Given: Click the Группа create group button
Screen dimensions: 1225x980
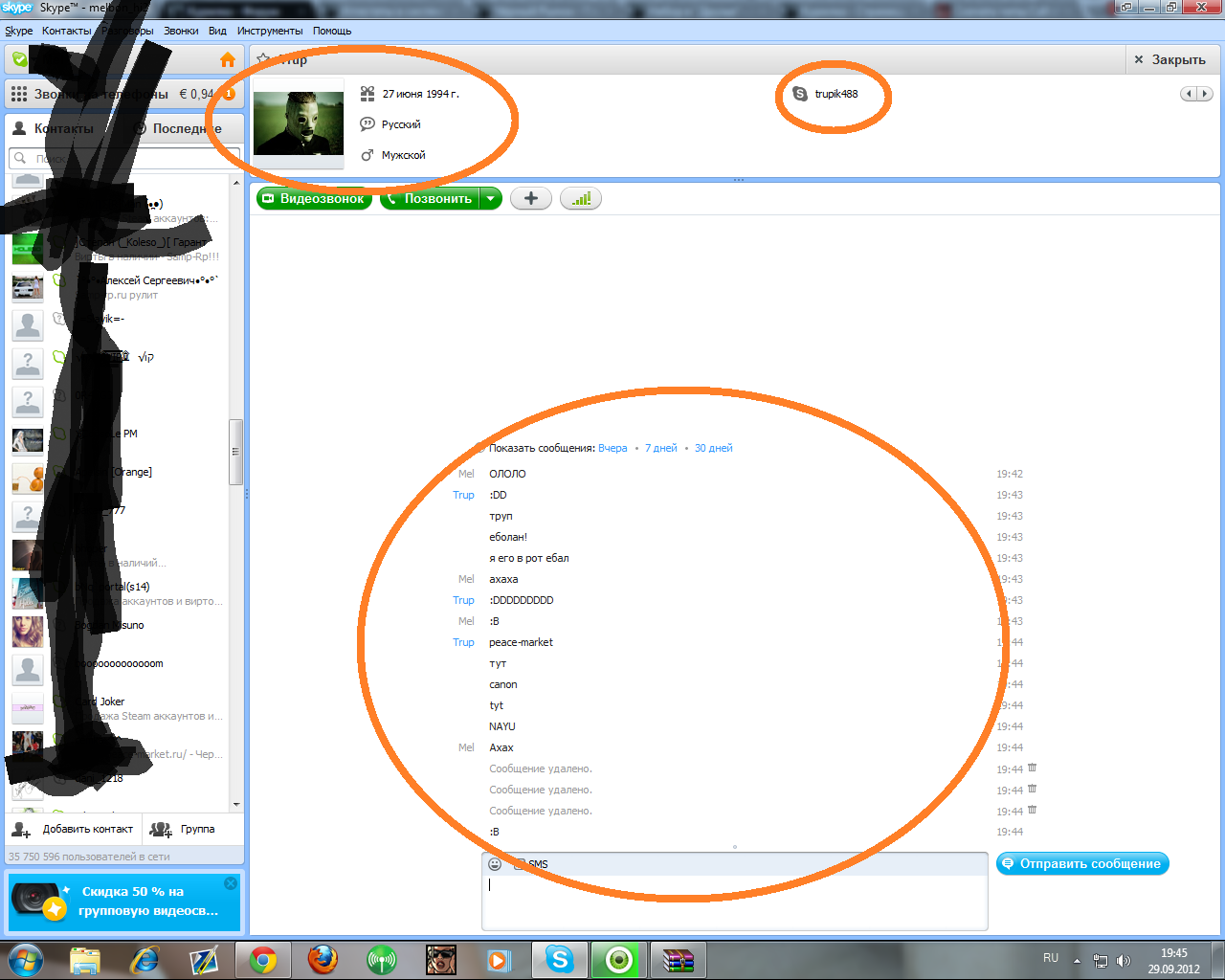Looking at the screenshot, I should coord(182,829).
